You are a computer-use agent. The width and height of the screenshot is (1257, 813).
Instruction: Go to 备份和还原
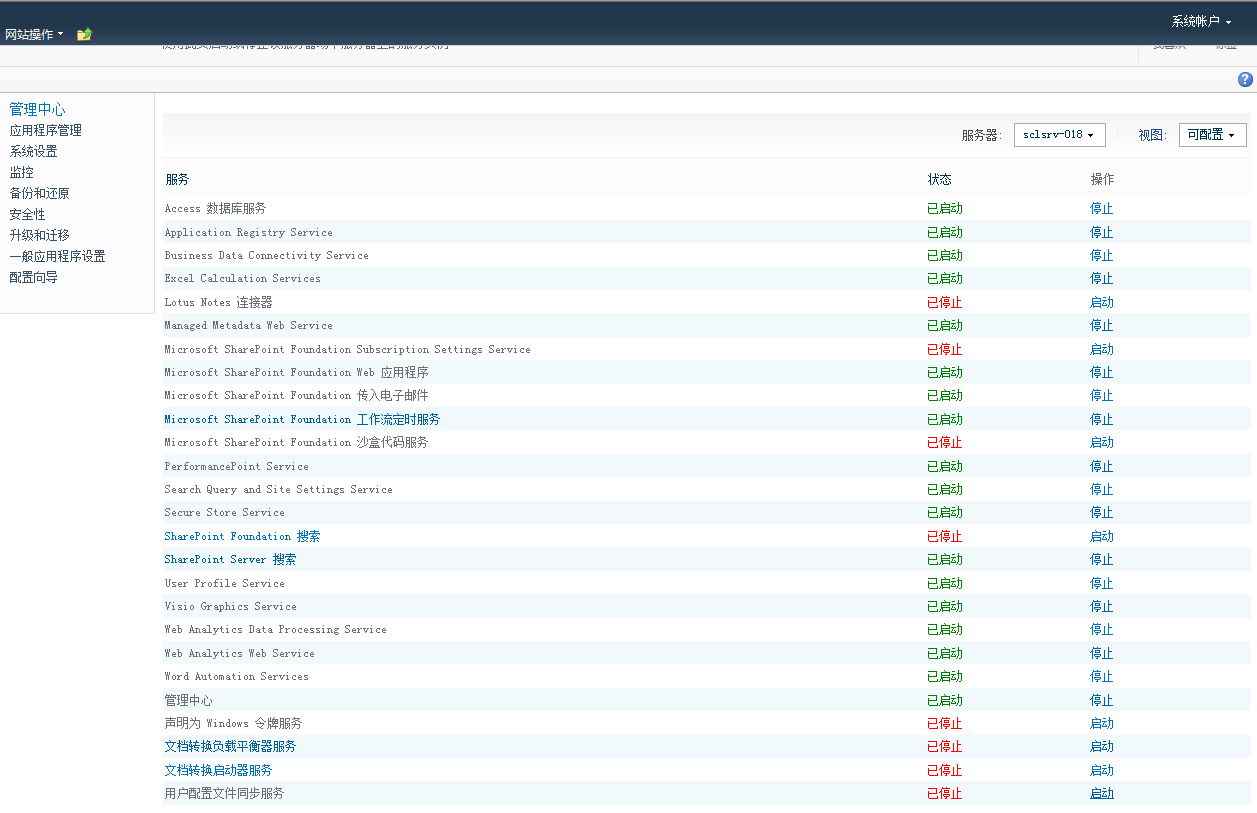point(39,193)
